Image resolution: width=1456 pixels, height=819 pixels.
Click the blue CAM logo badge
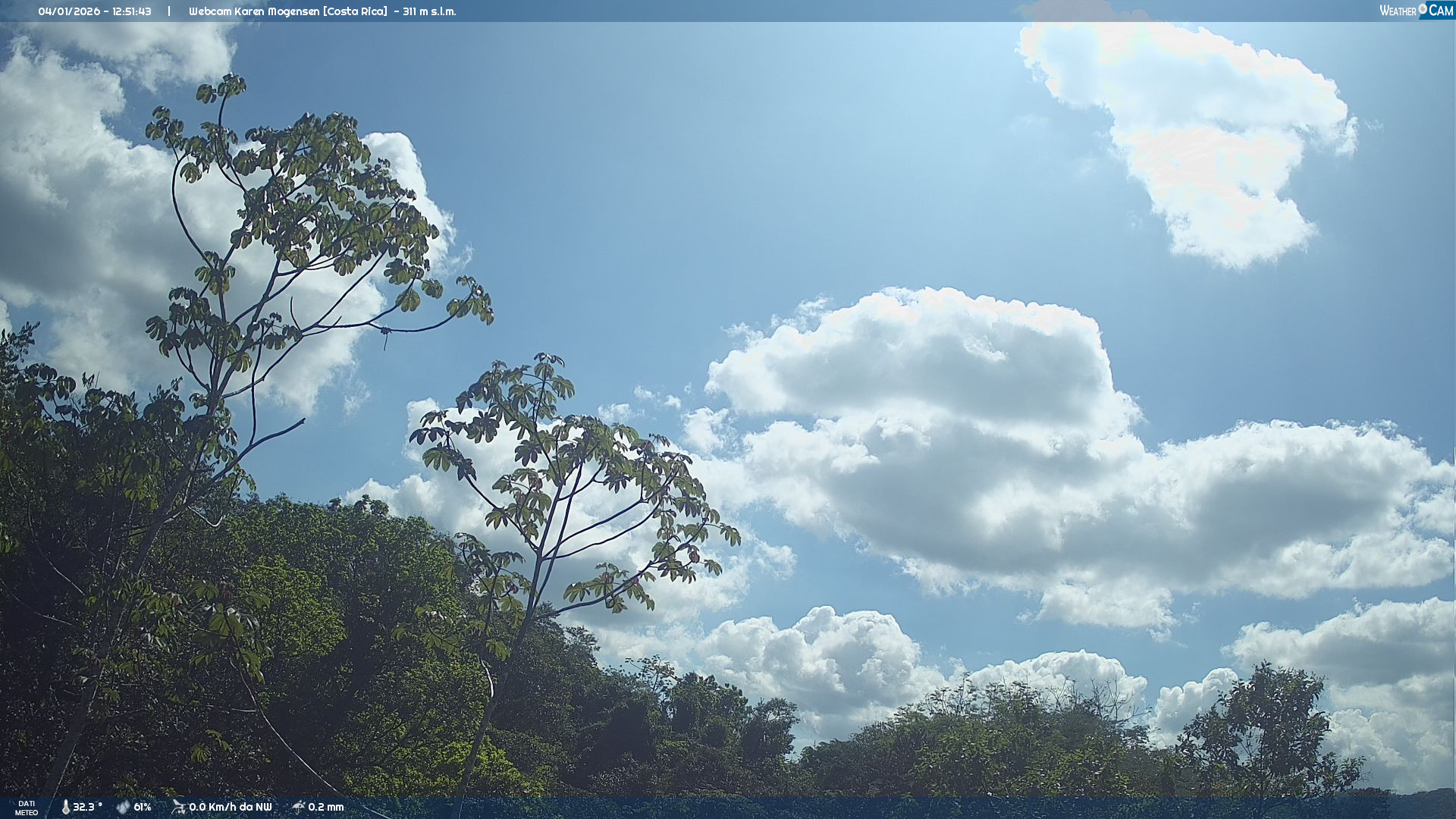(x=1440, y=11)
